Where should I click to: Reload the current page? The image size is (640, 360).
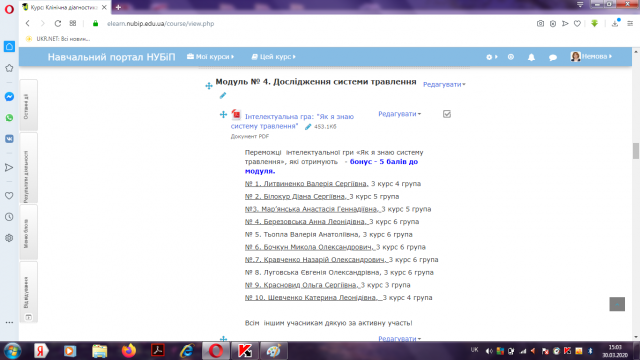click(x=58, y=24)
